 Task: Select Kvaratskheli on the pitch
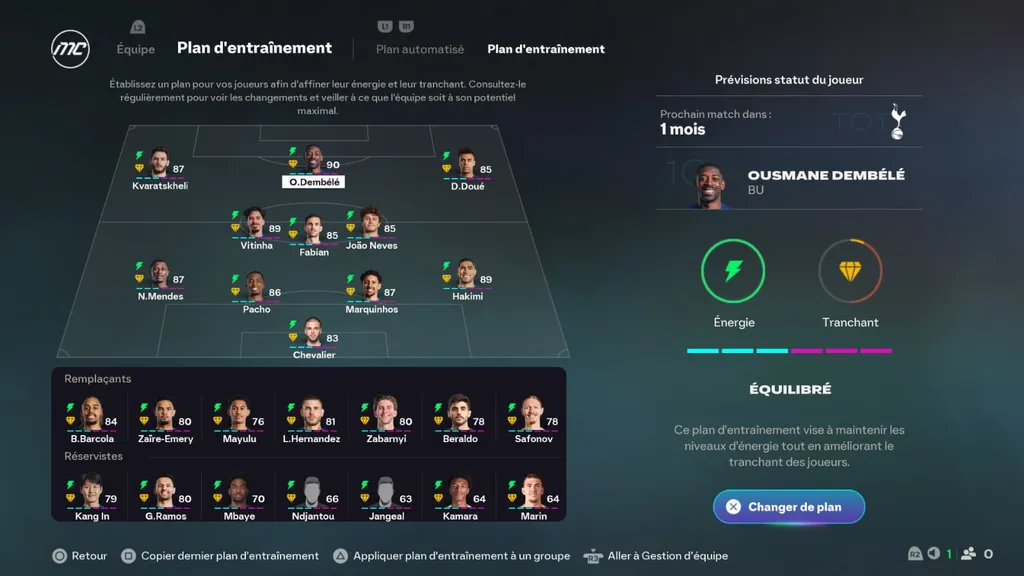(x=160, y=169)
